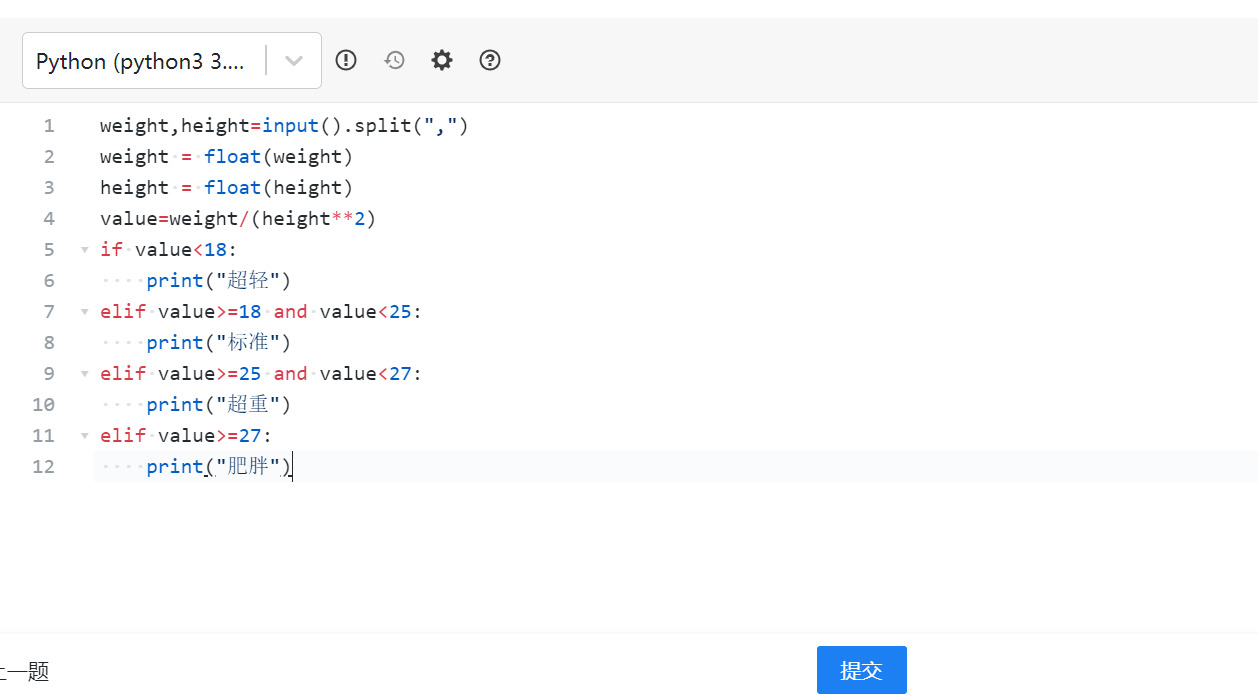This screenshot has width=1258, height=697.
Task: Collapse the elif block on line 9
Action: (x=85, y=374)
